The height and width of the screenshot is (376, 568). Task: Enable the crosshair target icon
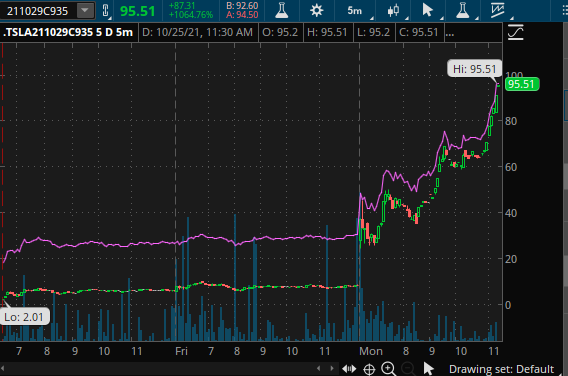pos(369,369)
